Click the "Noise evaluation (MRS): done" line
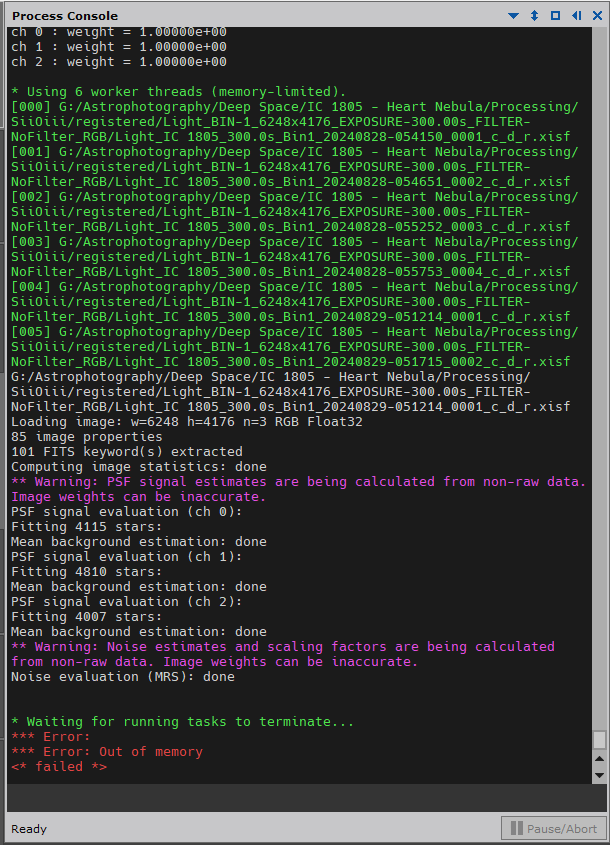Image resolution: width=610 pixels, height=845 pixels. click(123, 677)
